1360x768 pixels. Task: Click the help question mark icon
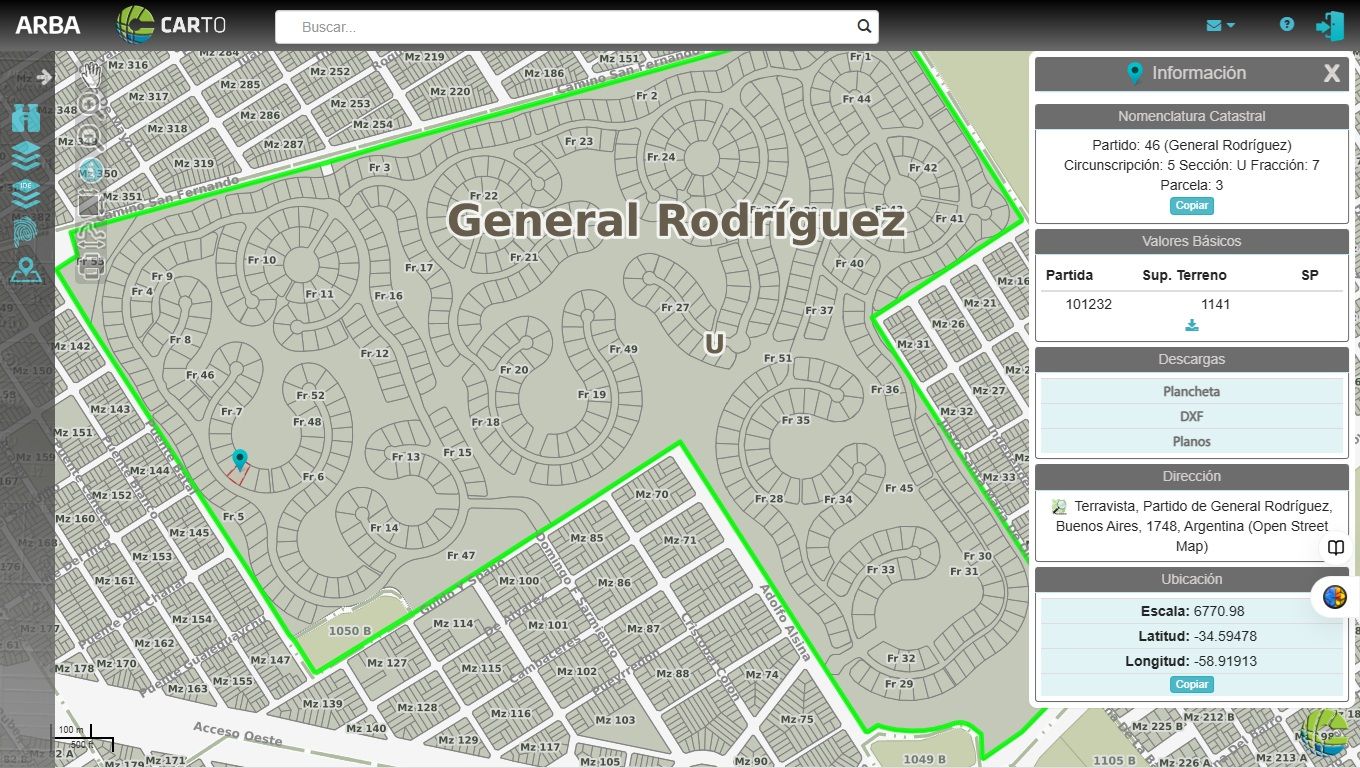(1287, 25)
